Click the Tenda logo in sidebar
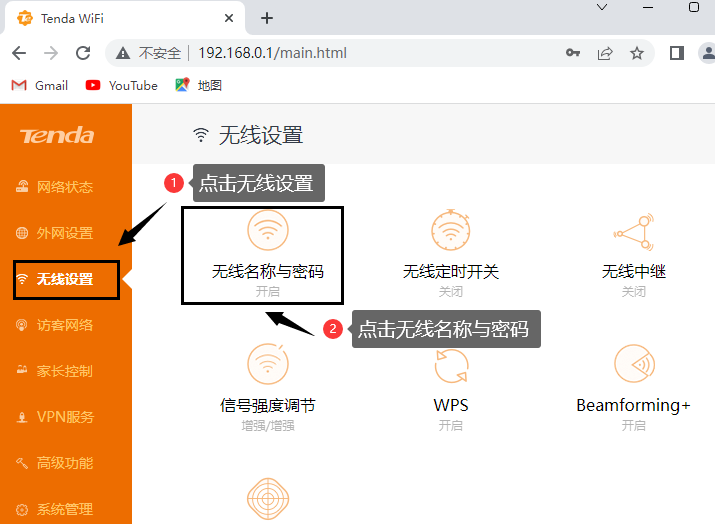 click(57, 135)
